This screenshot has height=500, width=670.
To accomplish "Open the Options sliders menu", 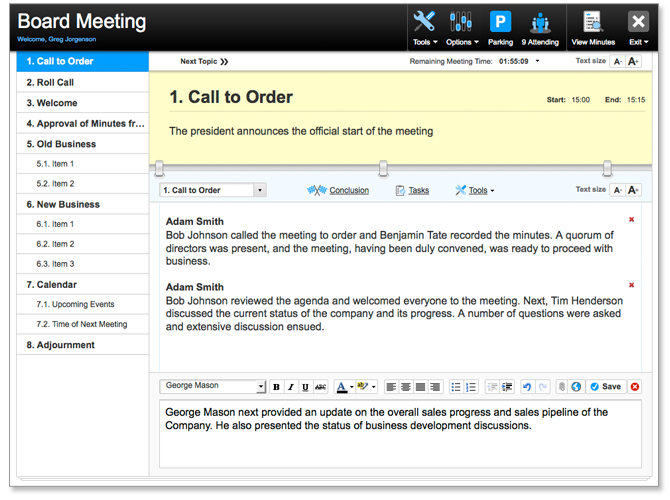I will pyautogui.click(x=462, y=28).
